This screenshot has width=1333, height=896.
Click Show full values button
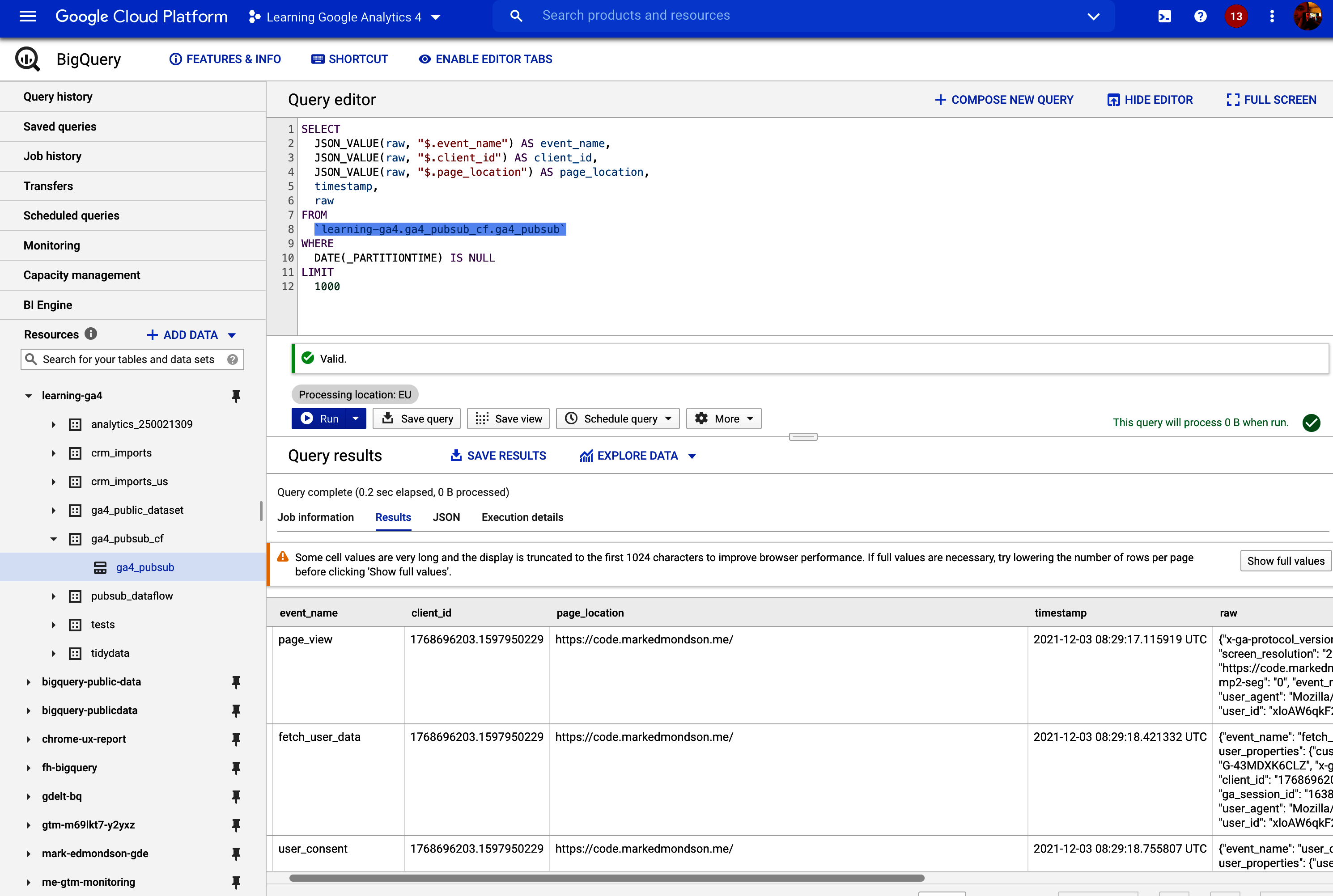[x=1286, y=561]
